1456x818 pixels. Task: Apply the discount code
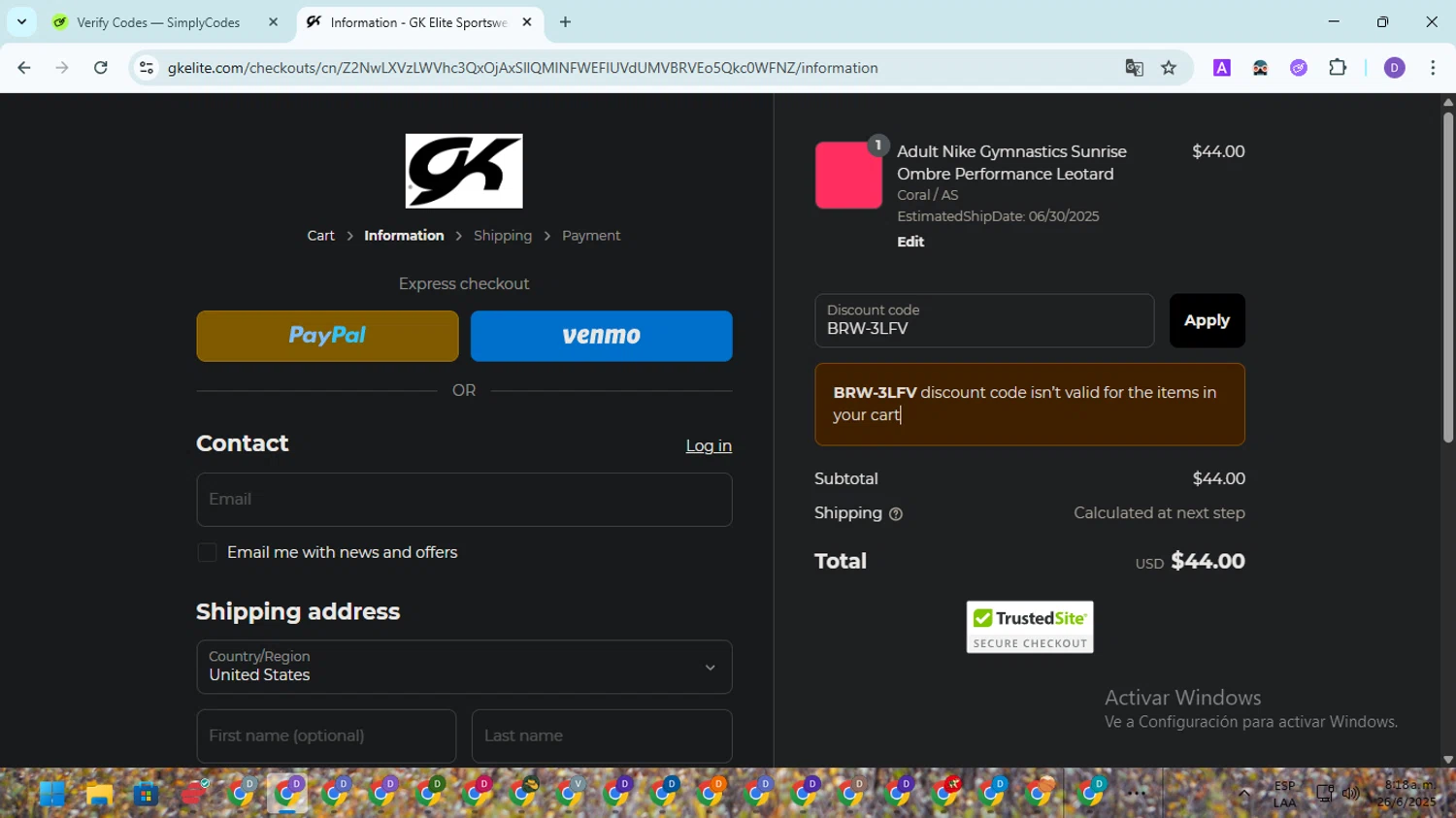point(1207,320)
